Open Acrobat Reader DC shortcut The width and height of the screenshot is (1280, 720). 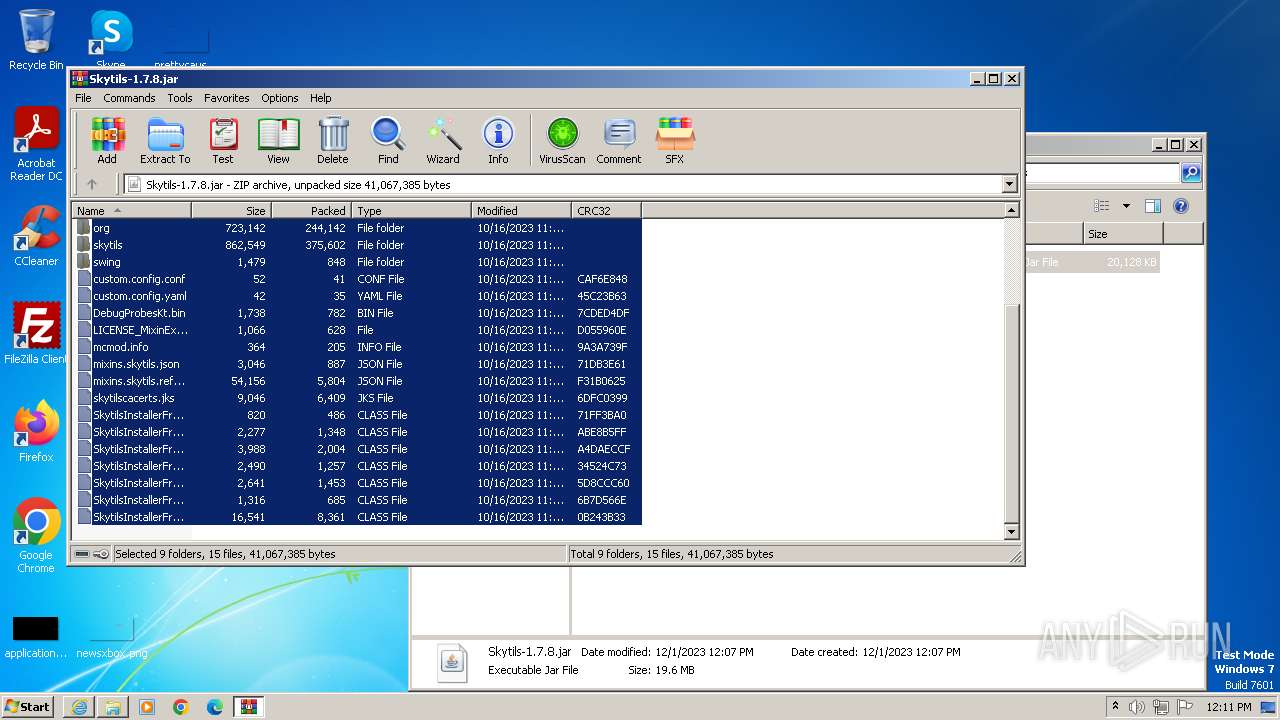(x=36, y=145)
